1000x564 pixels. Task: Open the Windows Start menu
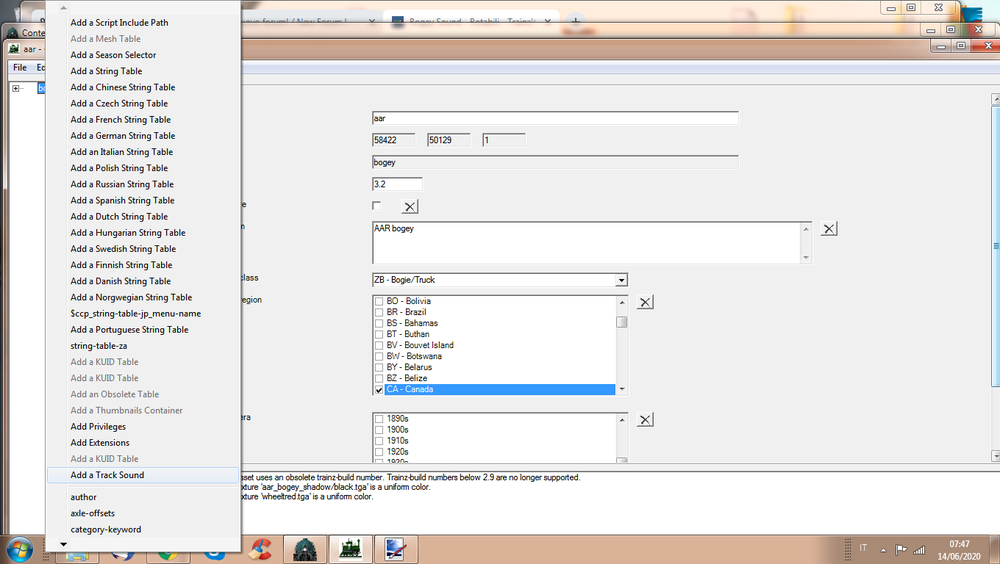click(x=19, y=550)
